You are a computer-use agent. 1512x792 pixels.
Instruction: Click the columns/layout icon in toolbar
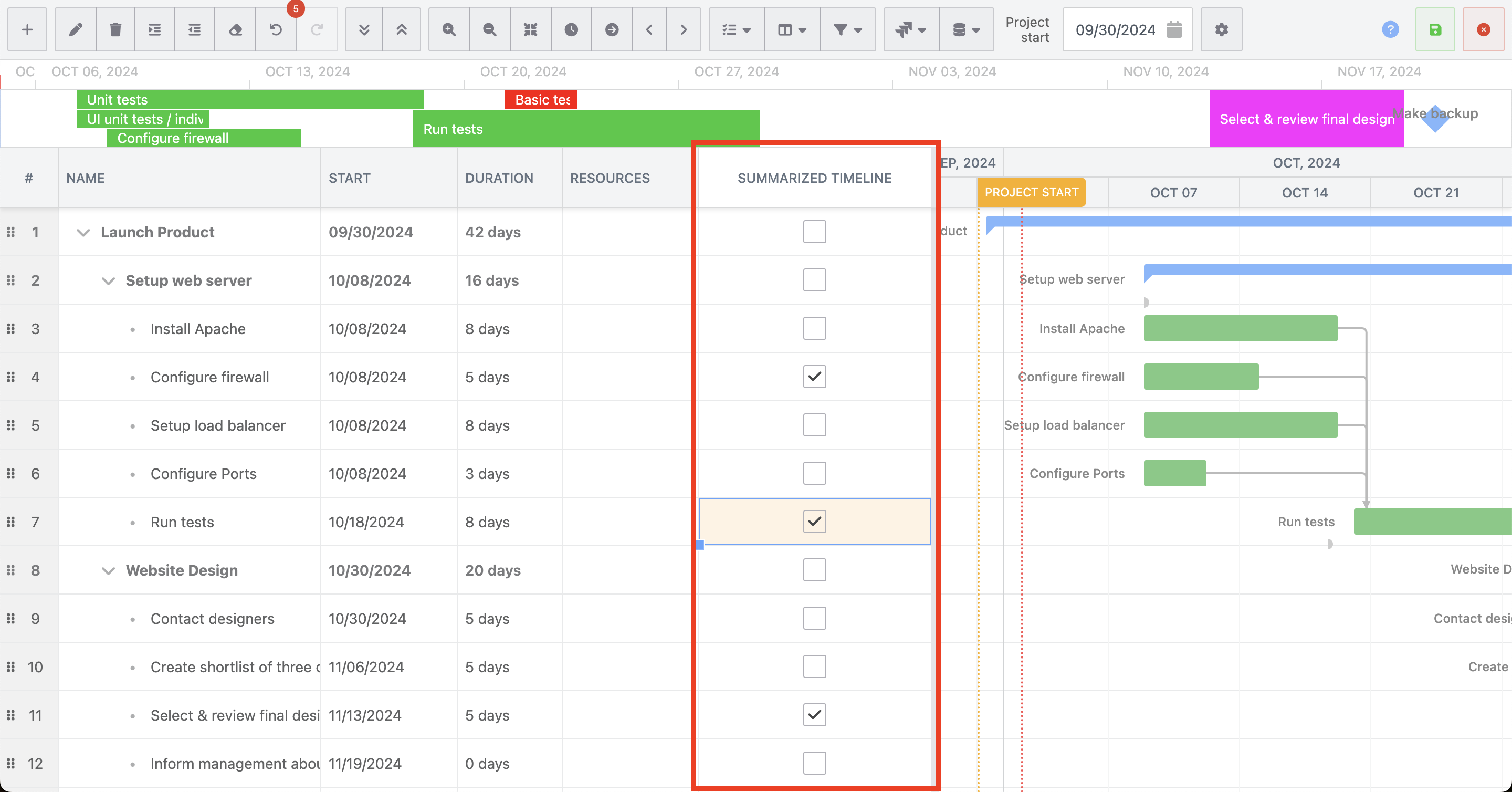790,29
